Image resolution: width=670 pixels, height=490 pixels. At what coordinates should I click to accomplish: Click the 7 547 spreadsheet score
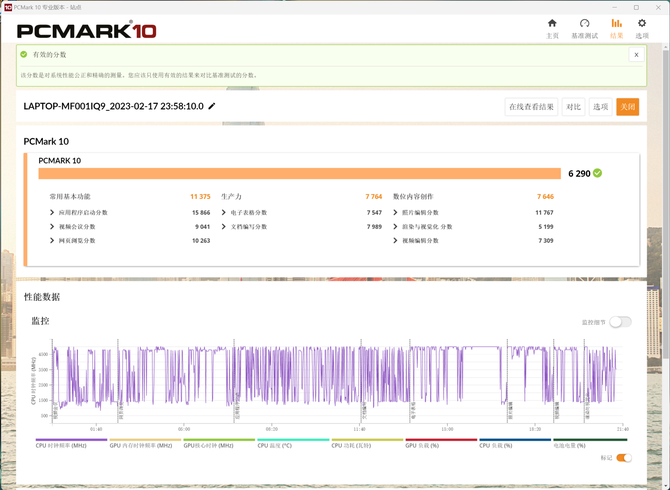point(374,212)
